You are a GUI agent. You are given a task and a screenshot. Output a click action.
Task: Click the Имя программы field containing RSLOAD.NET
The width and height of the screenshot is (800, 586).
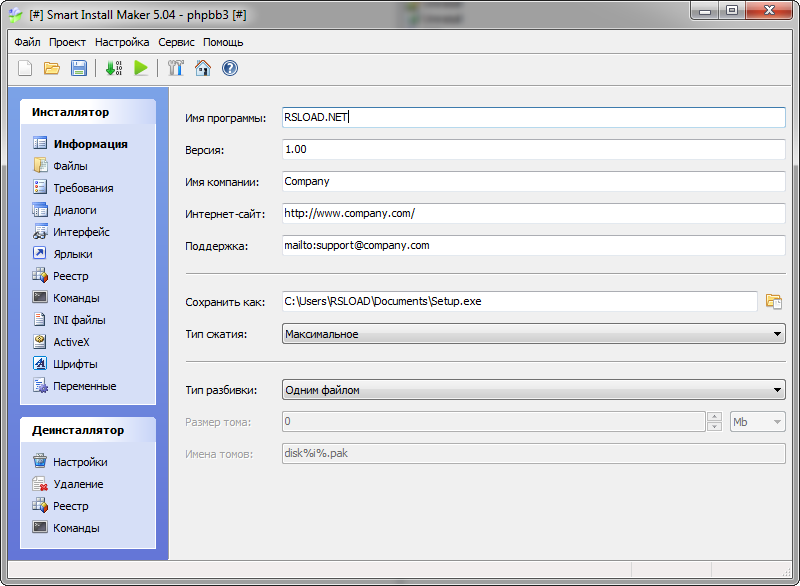(533, 117)
